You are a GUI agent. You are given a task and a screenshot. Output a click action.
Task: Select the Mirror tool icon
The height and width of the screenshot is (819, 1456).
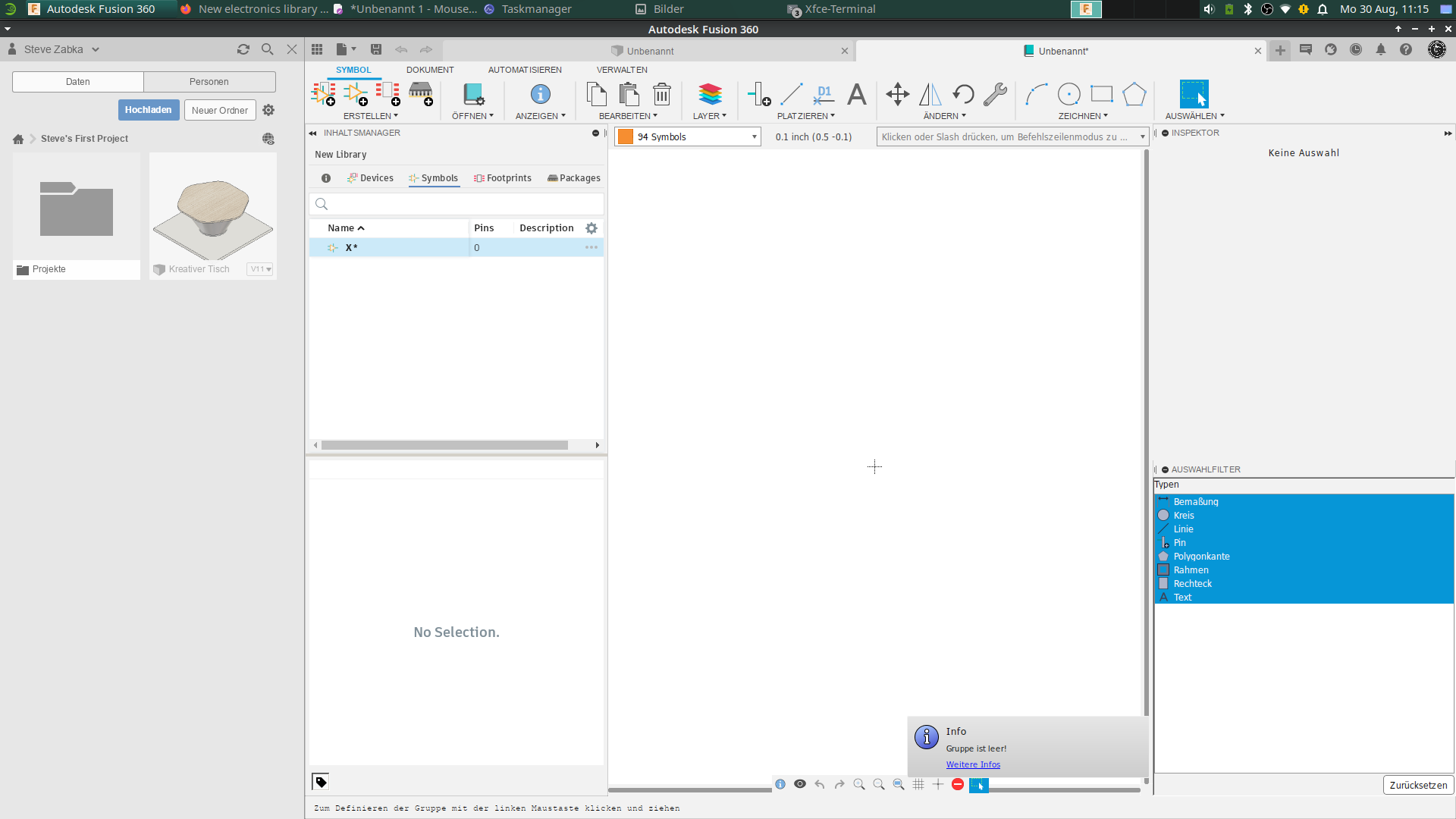[930, 95]
